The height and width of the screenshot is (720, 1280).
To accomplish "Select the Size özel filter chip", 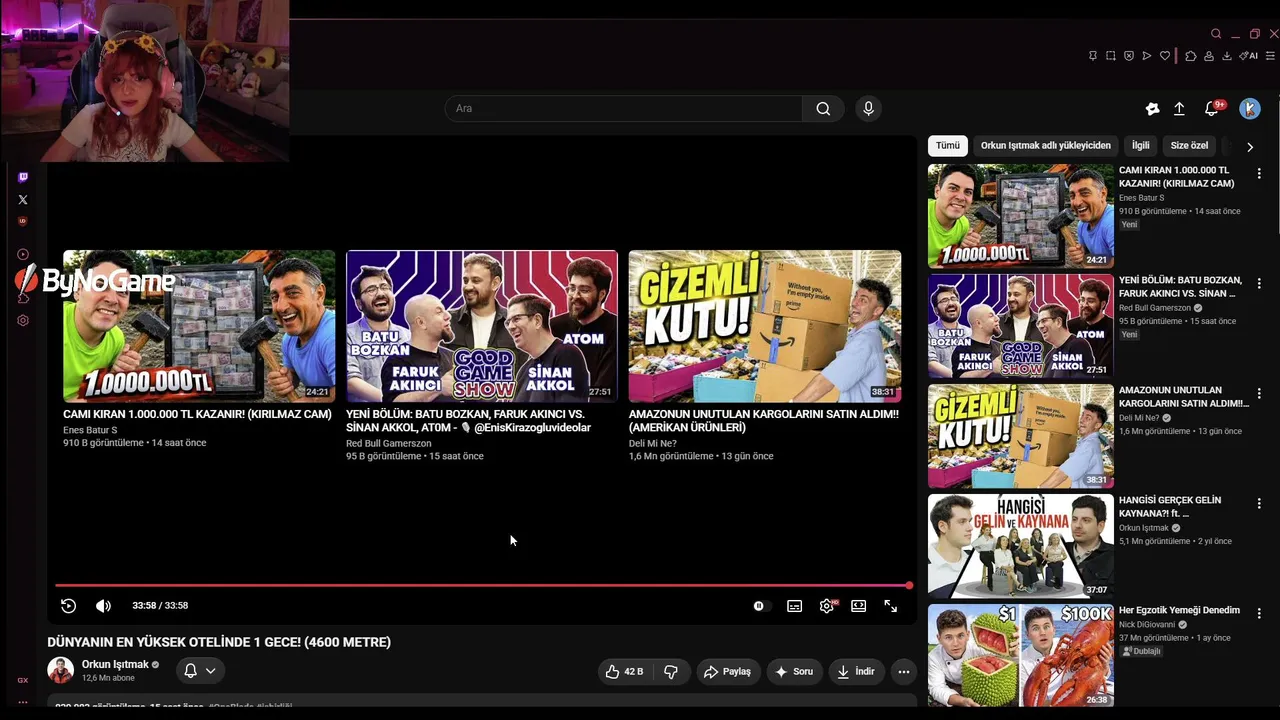I will pyautogui.click(x=1189, y=146).
